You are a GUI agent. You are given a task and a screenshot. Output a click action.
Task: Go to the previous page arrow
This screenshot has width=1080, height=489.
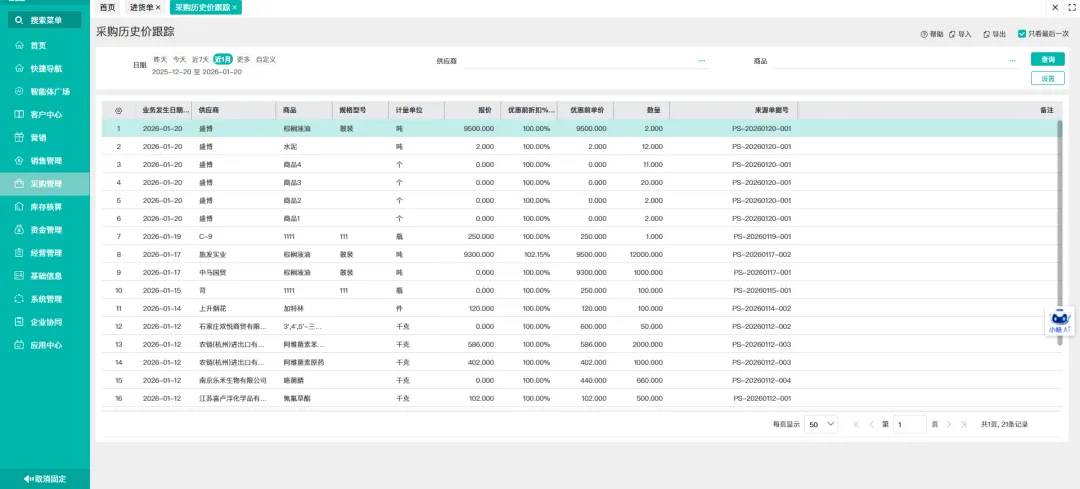tap(872, 425)
